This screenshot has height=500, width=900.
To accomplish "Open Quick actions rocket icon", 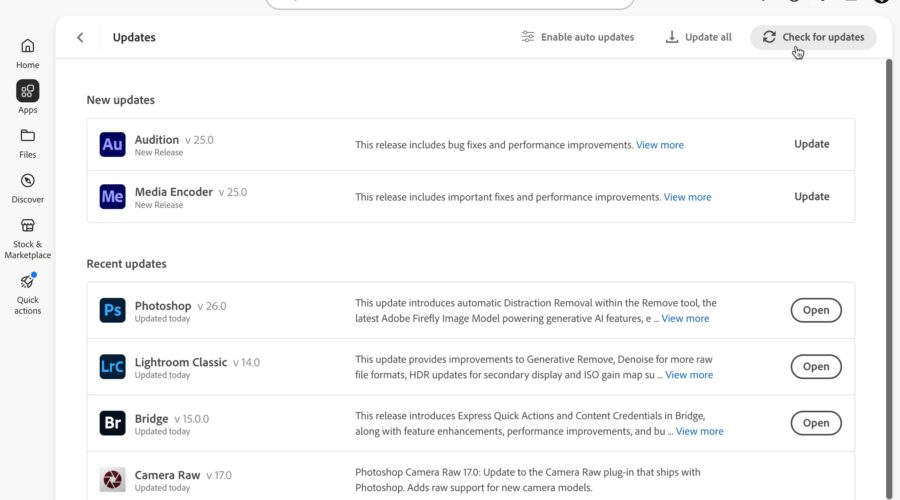I will 28,282.
